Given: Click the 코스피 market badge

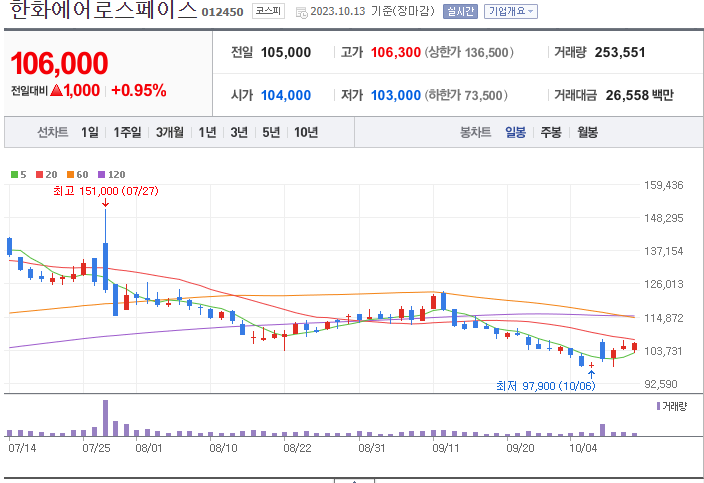Looking at the screenshot, I should coord(268,11).
